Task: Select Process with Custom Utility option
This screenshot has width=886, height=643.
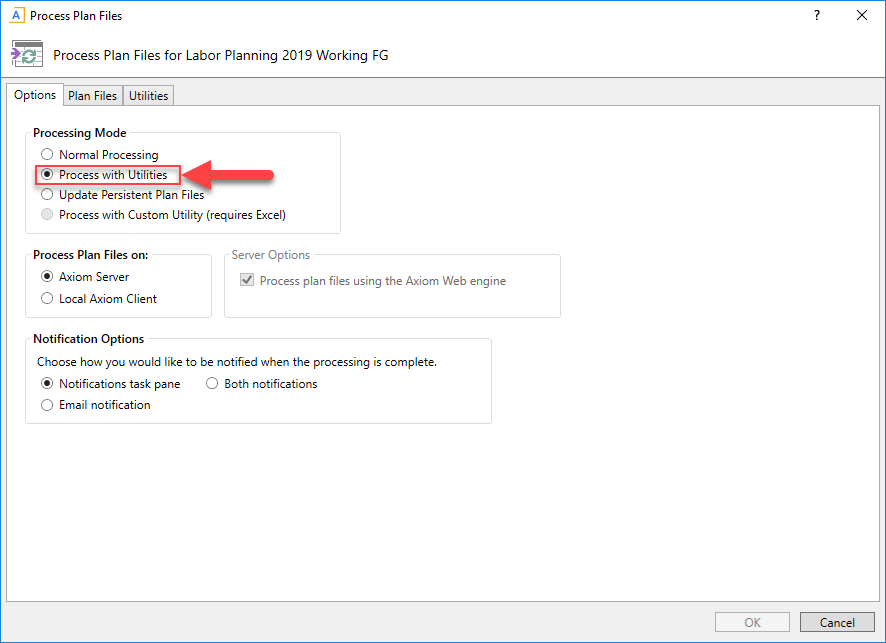Action: coord(47,215)
